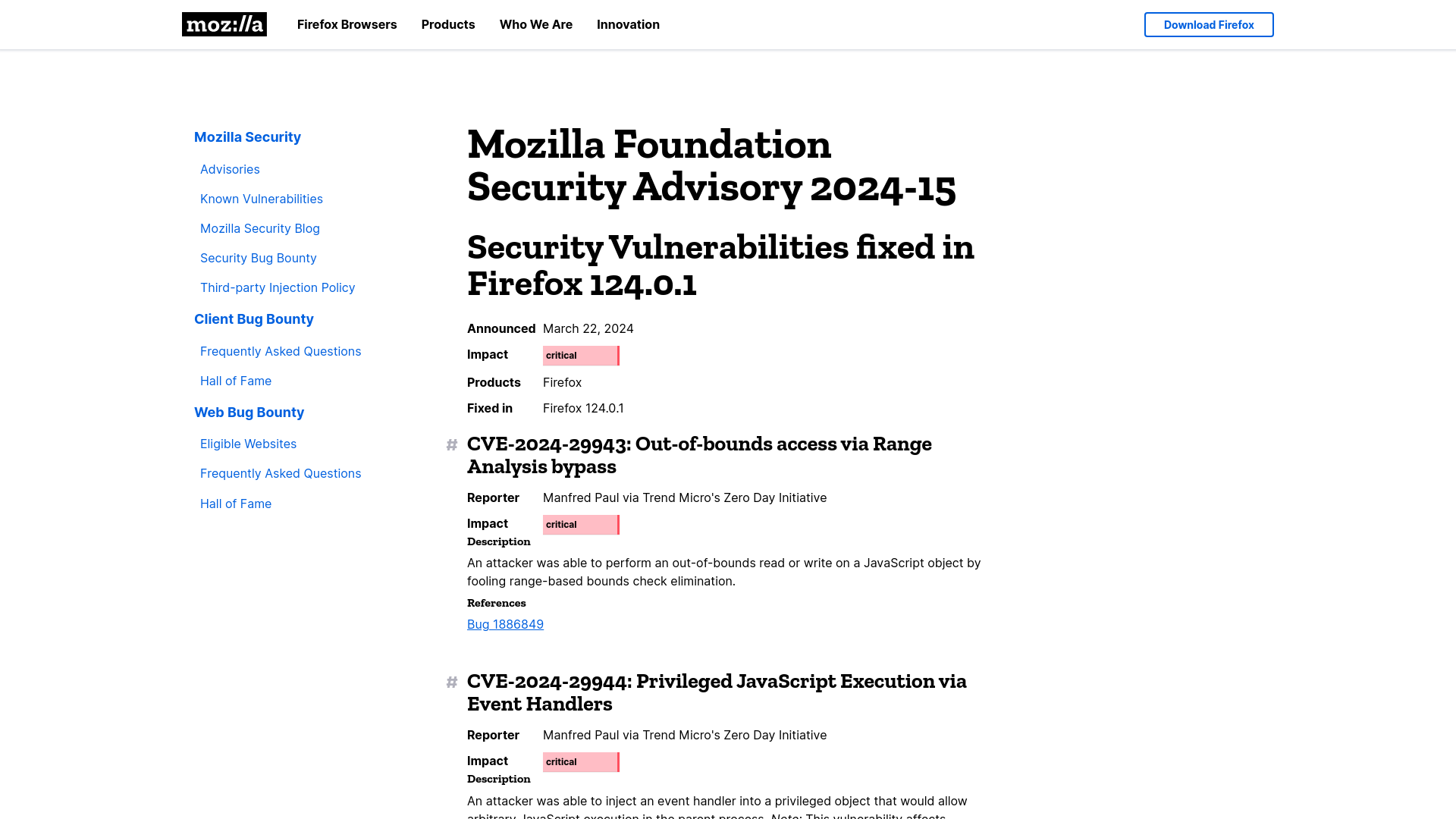
Task: Toggle the Innovation navigation menu
Action: (628, 24)
